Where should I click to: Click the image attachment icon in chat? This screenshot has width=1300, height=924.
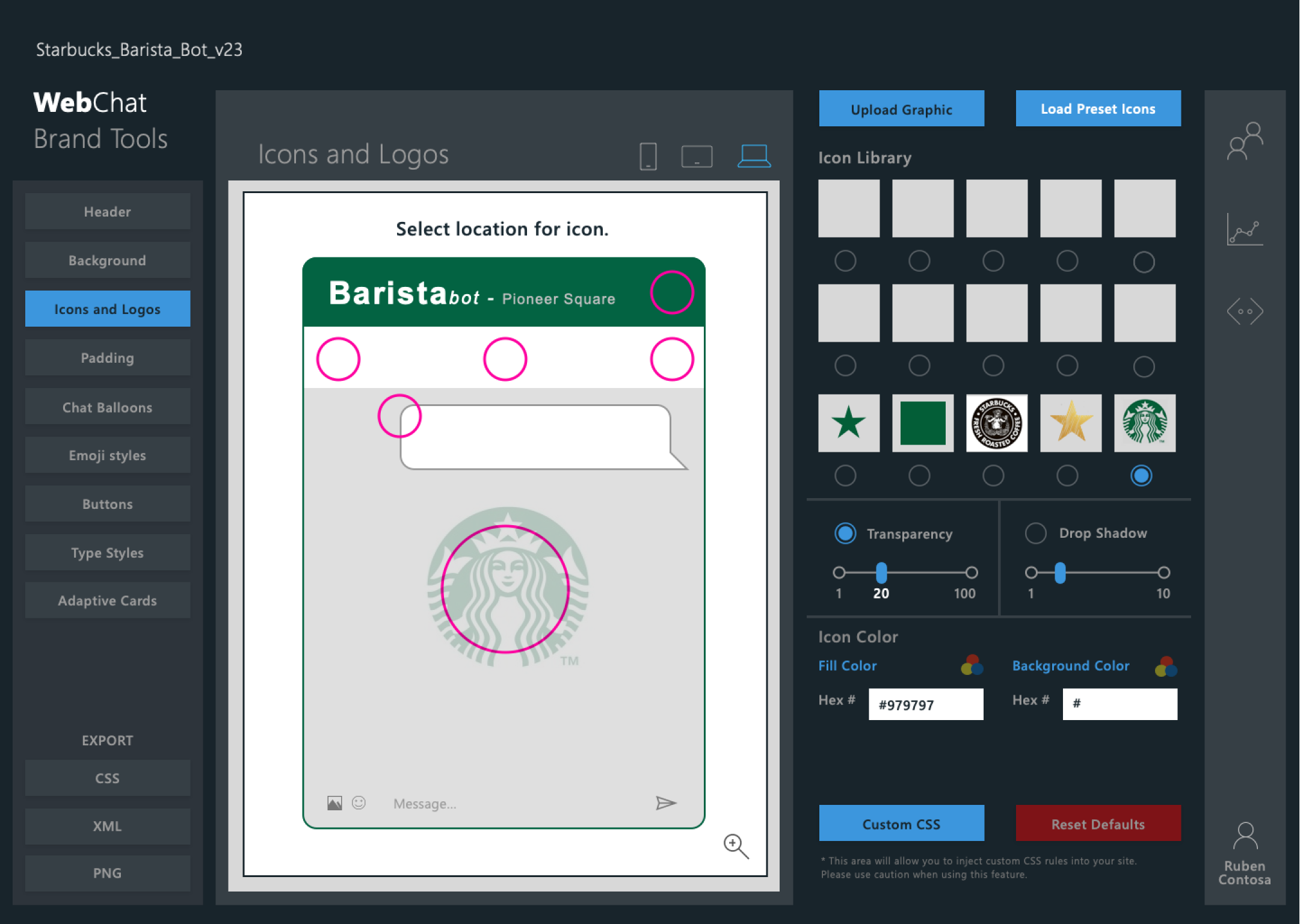coord(334,803)
